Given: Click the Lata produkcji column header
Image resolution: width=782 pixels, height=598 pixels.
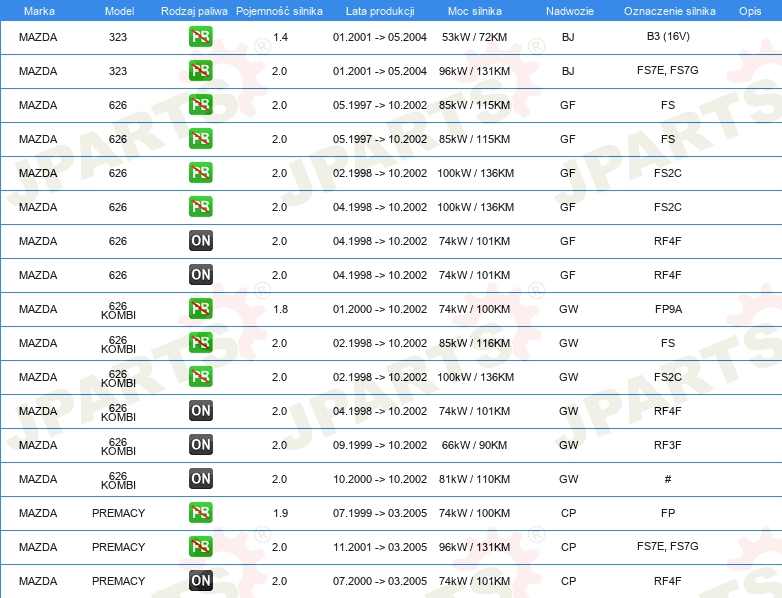Looking at the screenshot, I should click(380, 11).
